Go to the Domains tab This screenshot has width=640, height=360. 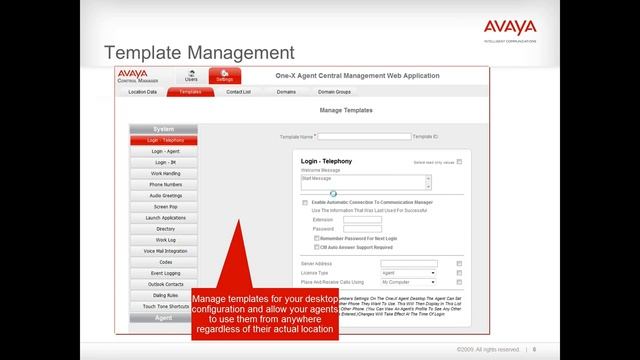(286, 92)
